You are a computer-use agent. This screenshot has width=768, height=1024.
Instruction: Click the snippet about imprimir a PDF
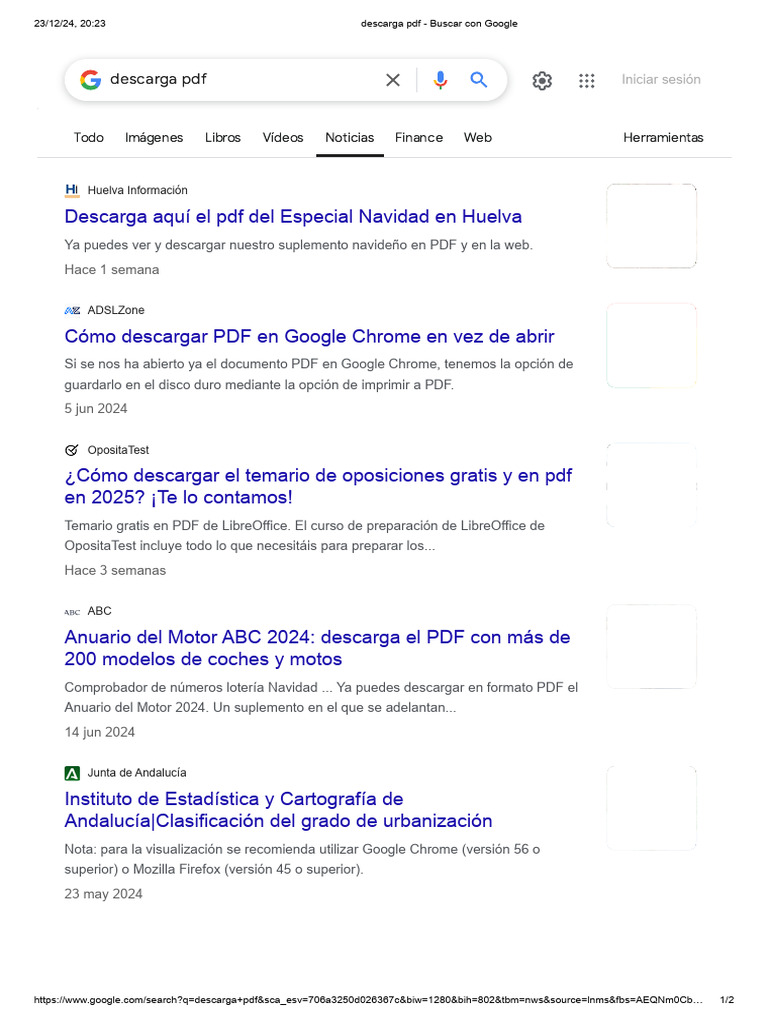click(x=319, y=374)
